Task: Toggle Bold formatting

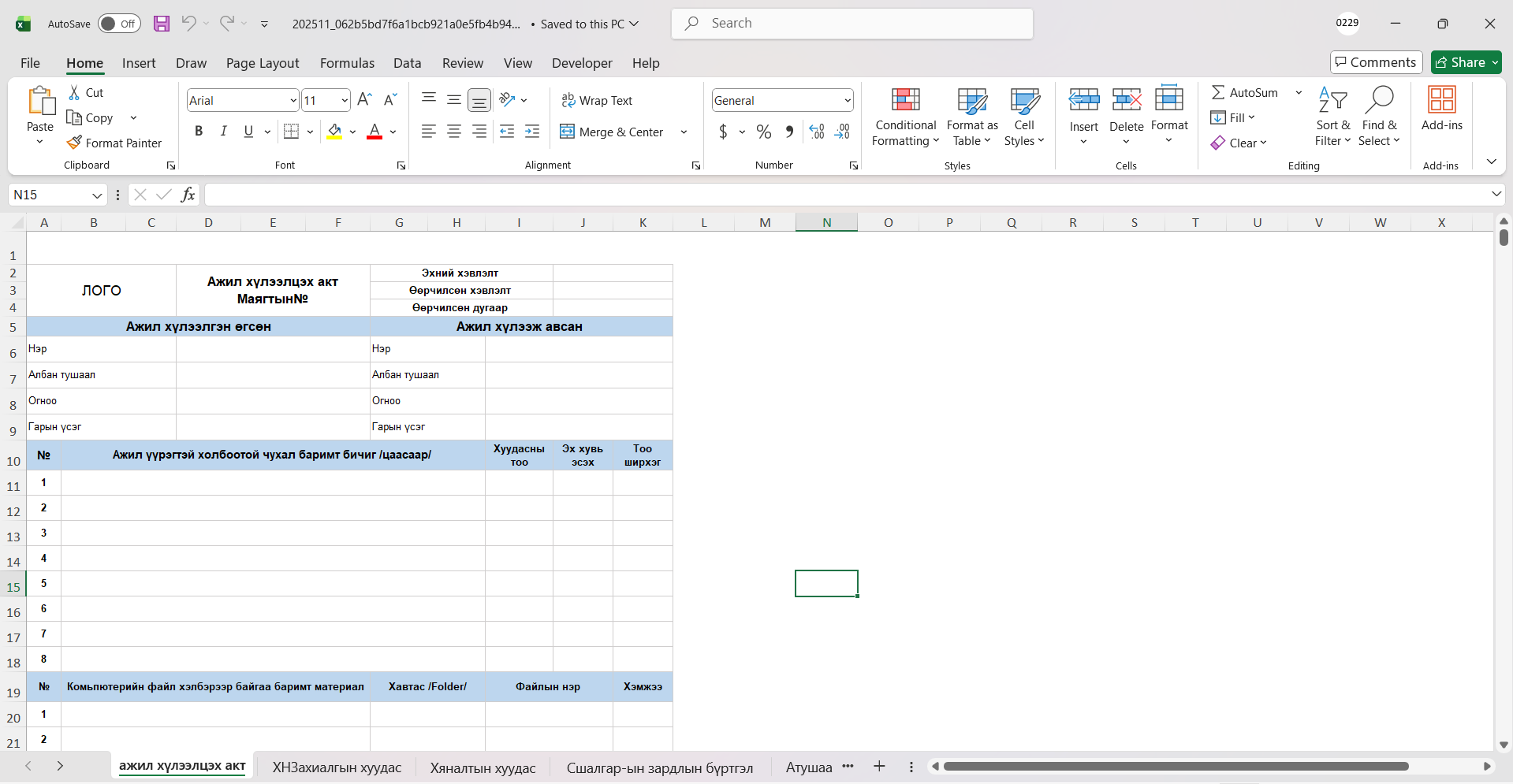Action: pyautogui.click(x=199, y=132)
